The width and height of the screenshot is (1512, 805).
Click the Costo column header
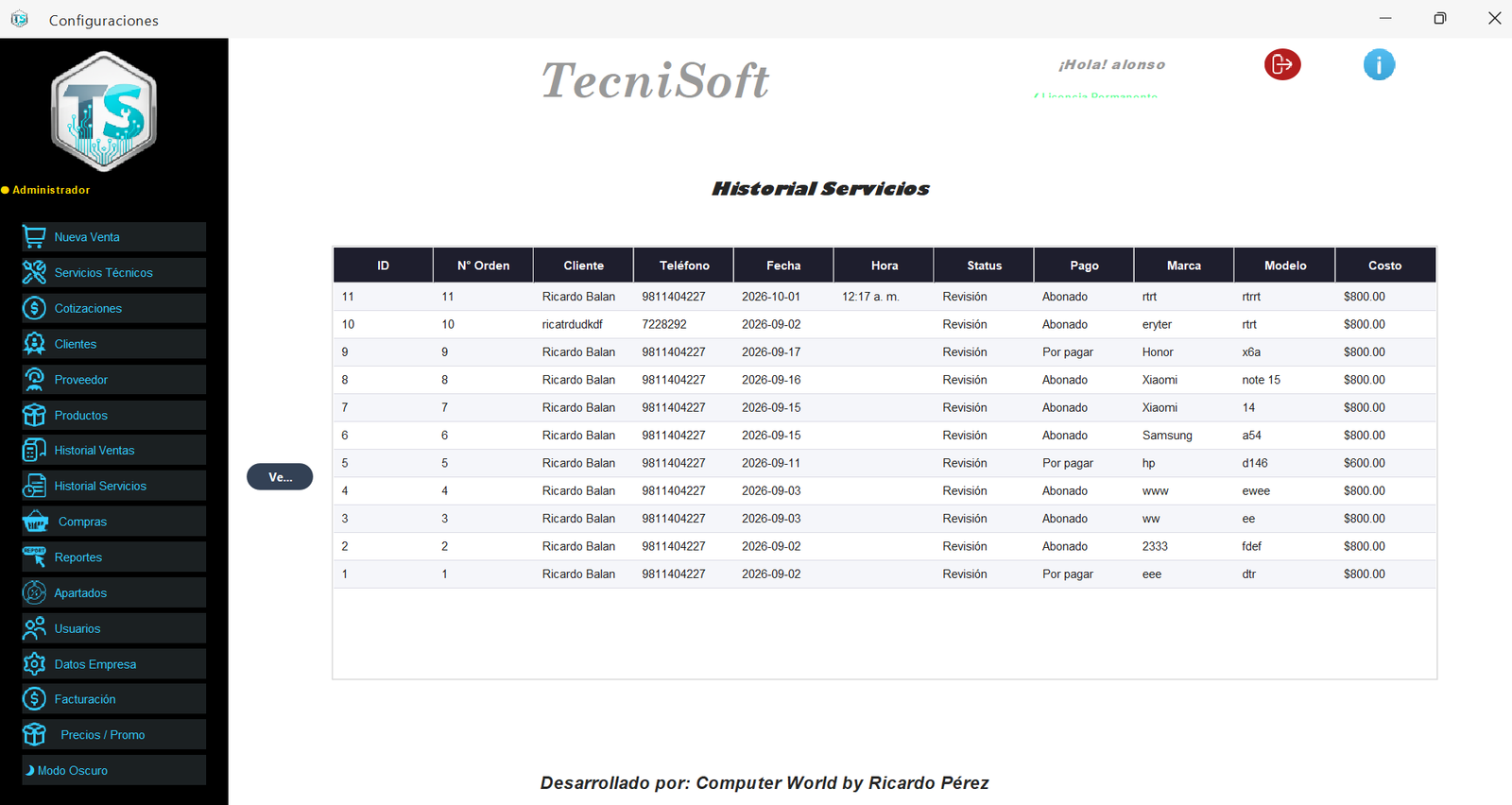(x=1384, y=265)
